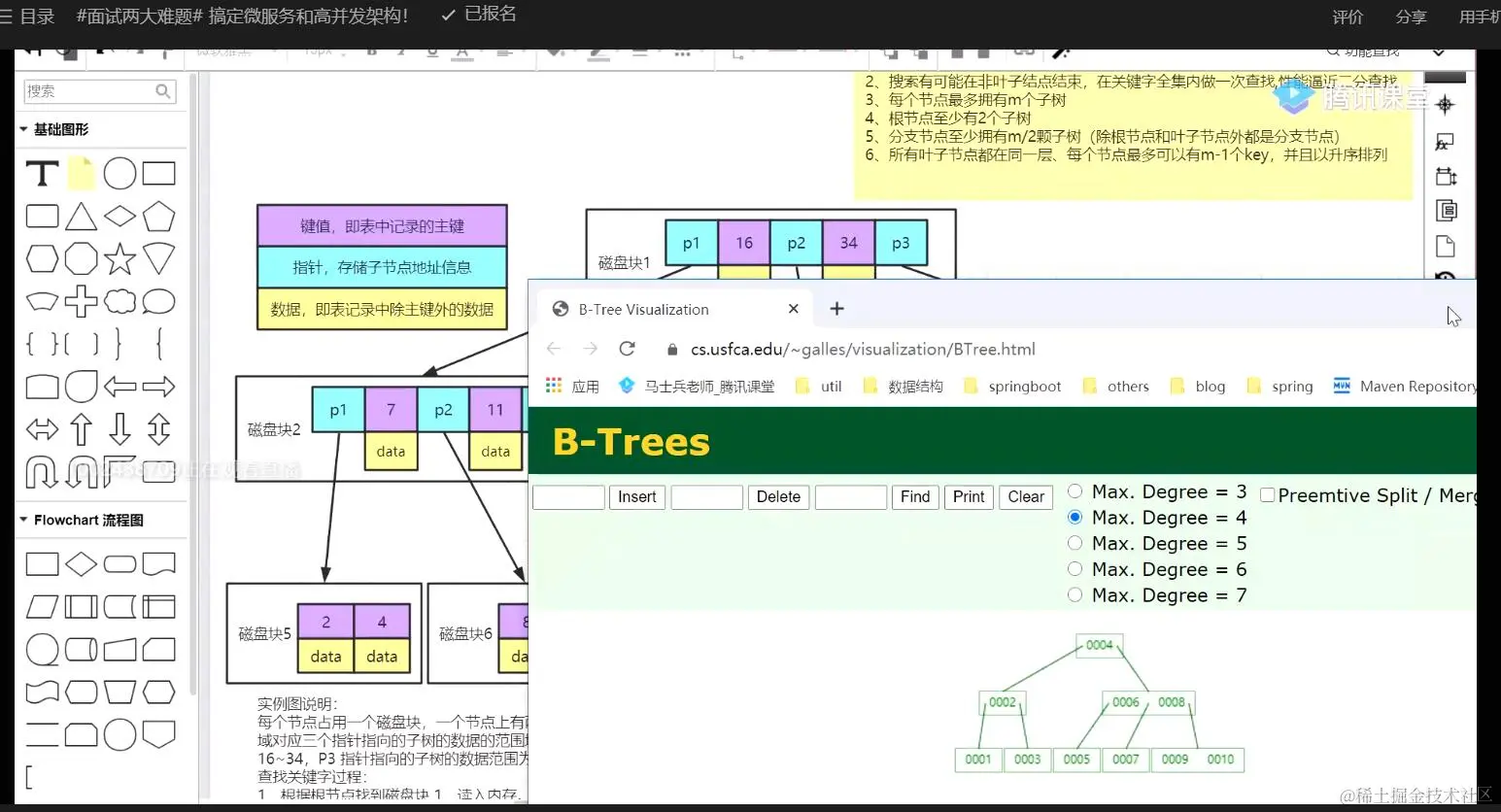1501x812 pixels.
Task: Select the cloud shape
Action: pos(119,302)
